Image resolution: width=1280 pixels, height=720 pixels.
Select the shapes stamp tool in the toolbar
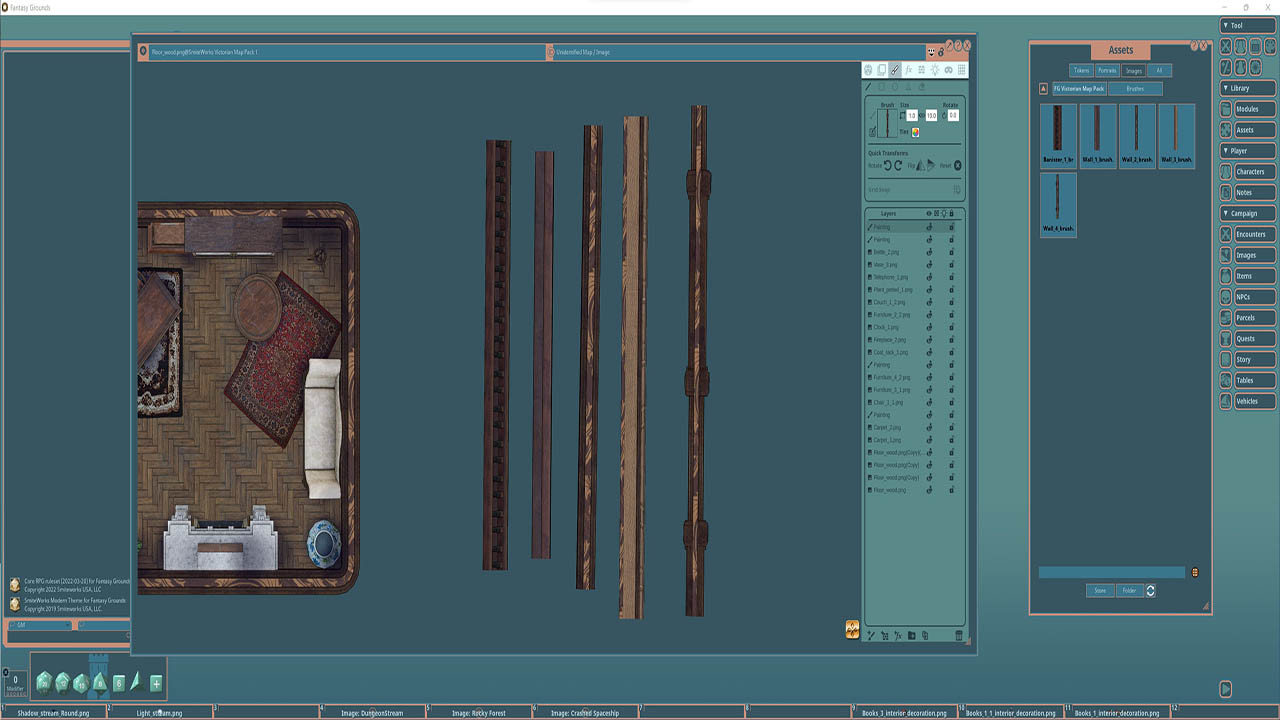881,69
